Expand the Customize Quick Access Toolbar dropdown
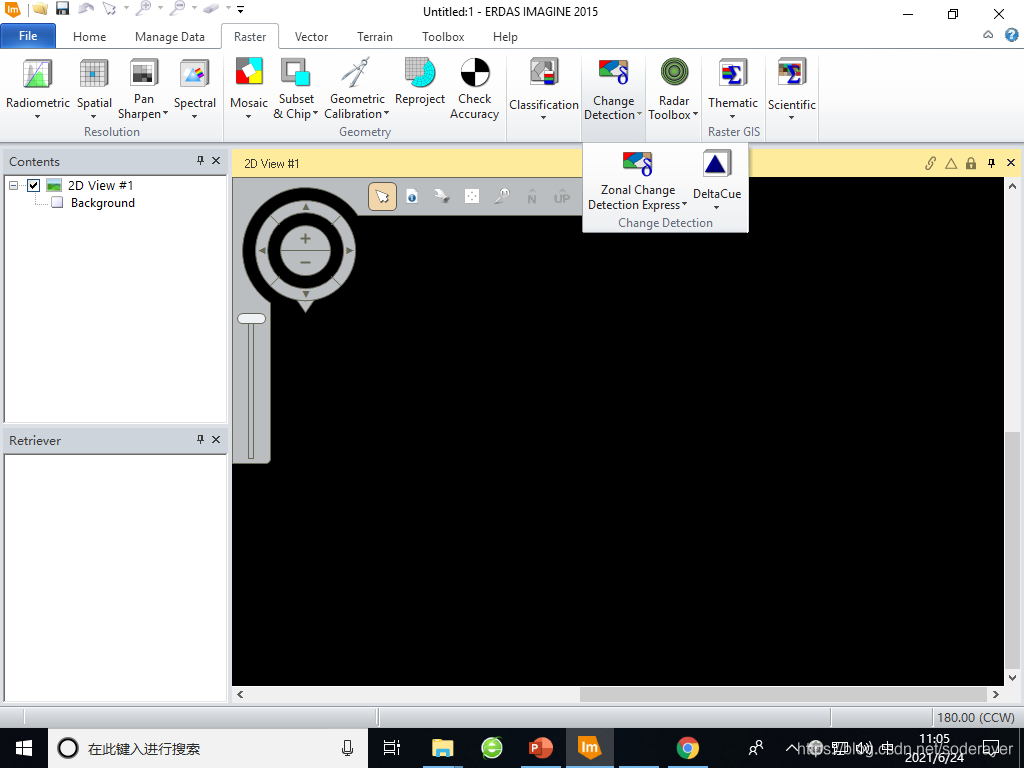The height and width of the screenshot is (768, 1024). click(240, 9)
